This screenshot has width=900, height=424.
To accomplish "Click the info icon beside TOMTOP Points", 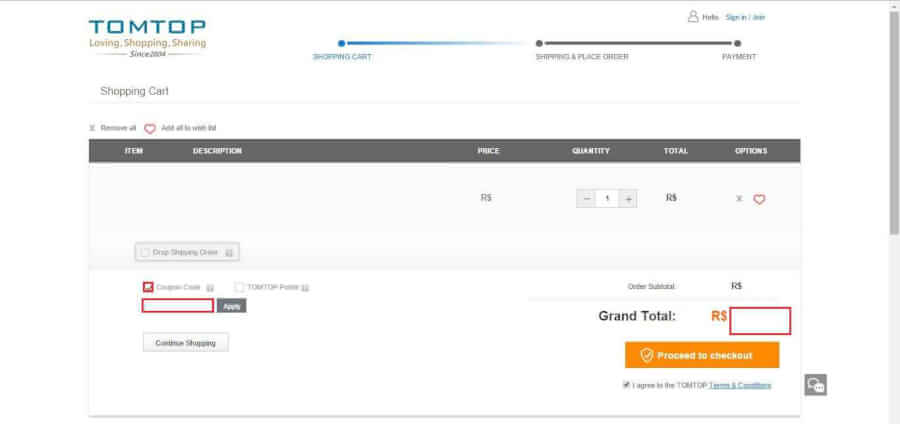I will [305, 288].
